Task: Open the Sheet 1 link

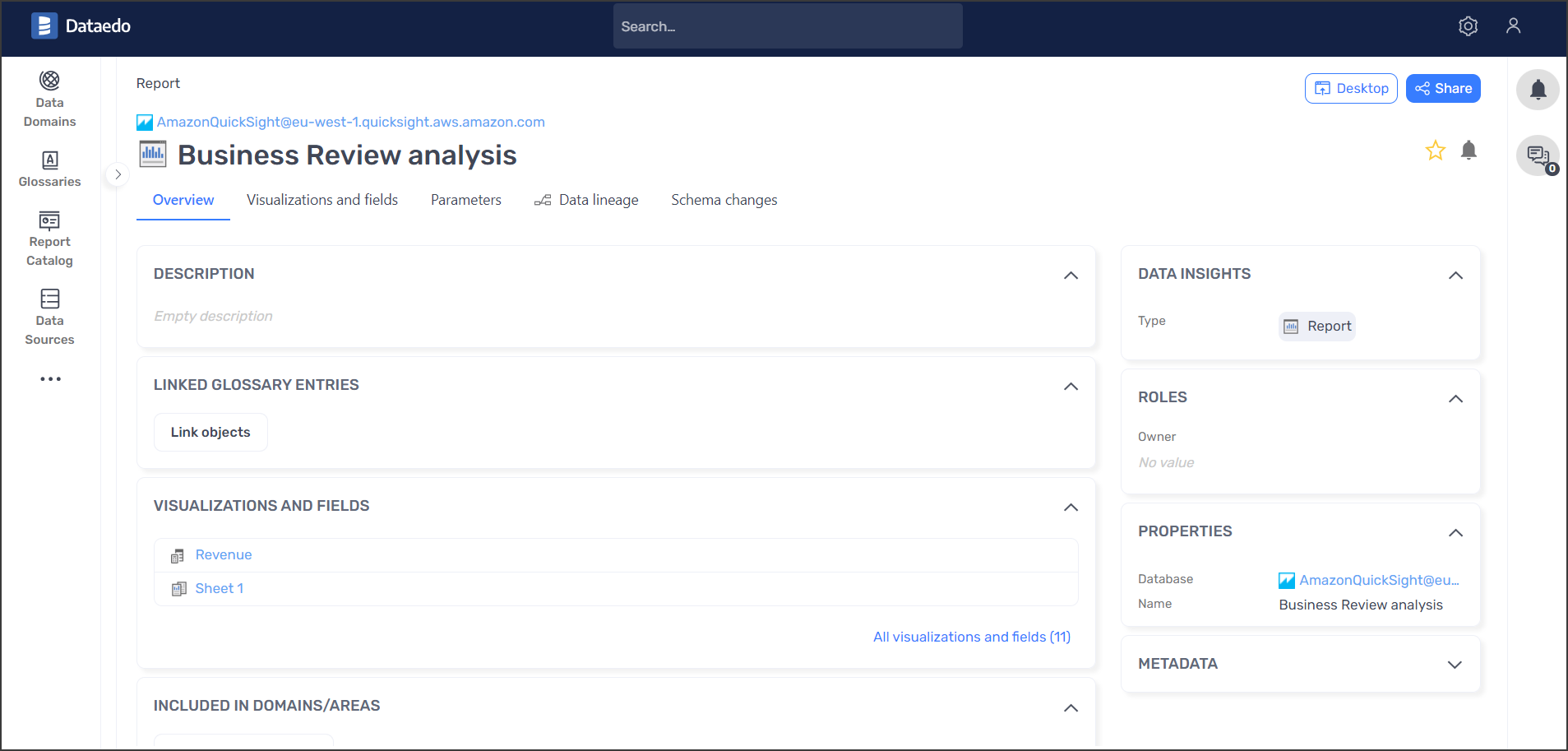Action: click(x=220, y=589)
